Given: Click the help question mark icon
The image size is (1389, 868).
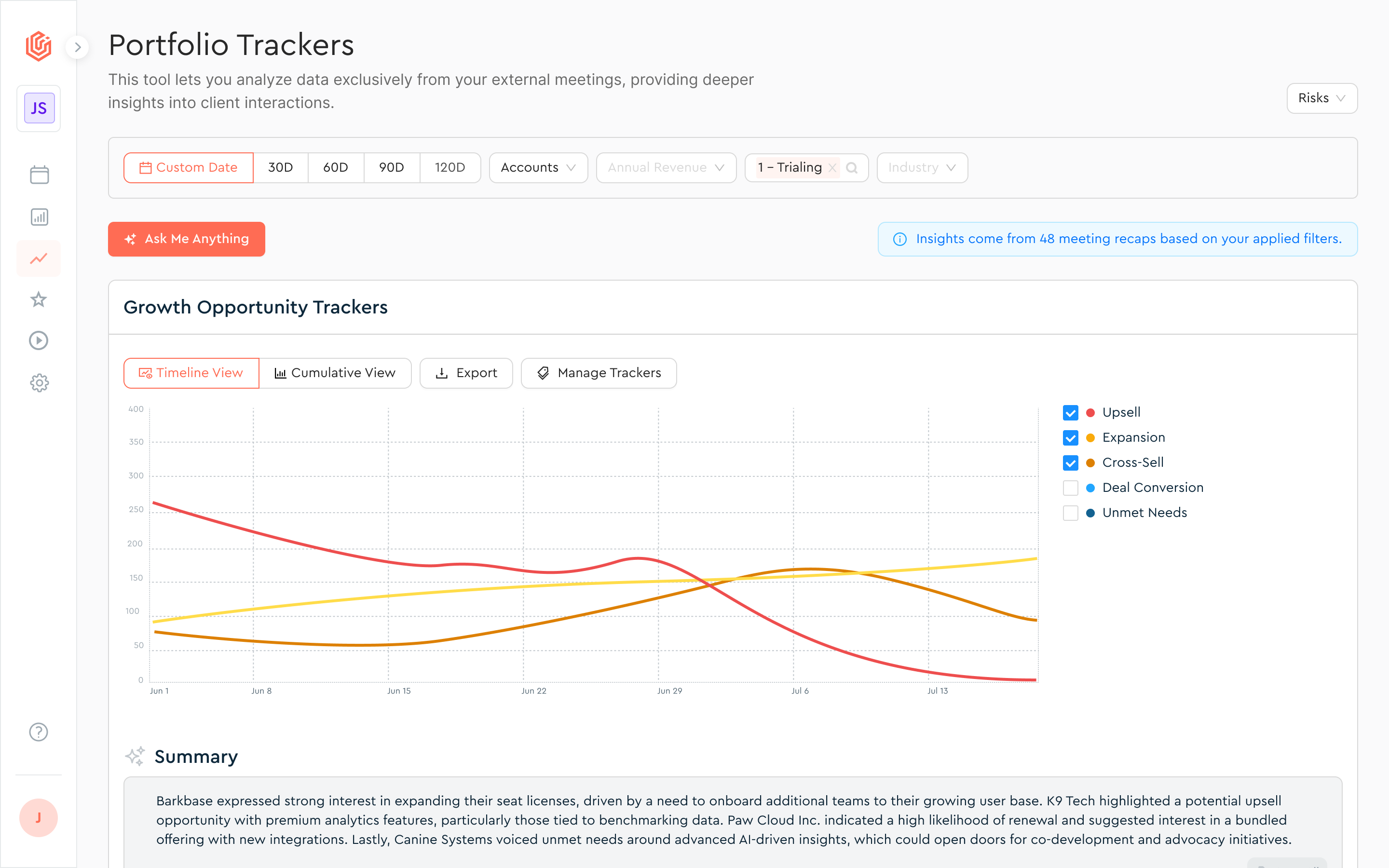Looking at the screenshot, I should (39, 732).
